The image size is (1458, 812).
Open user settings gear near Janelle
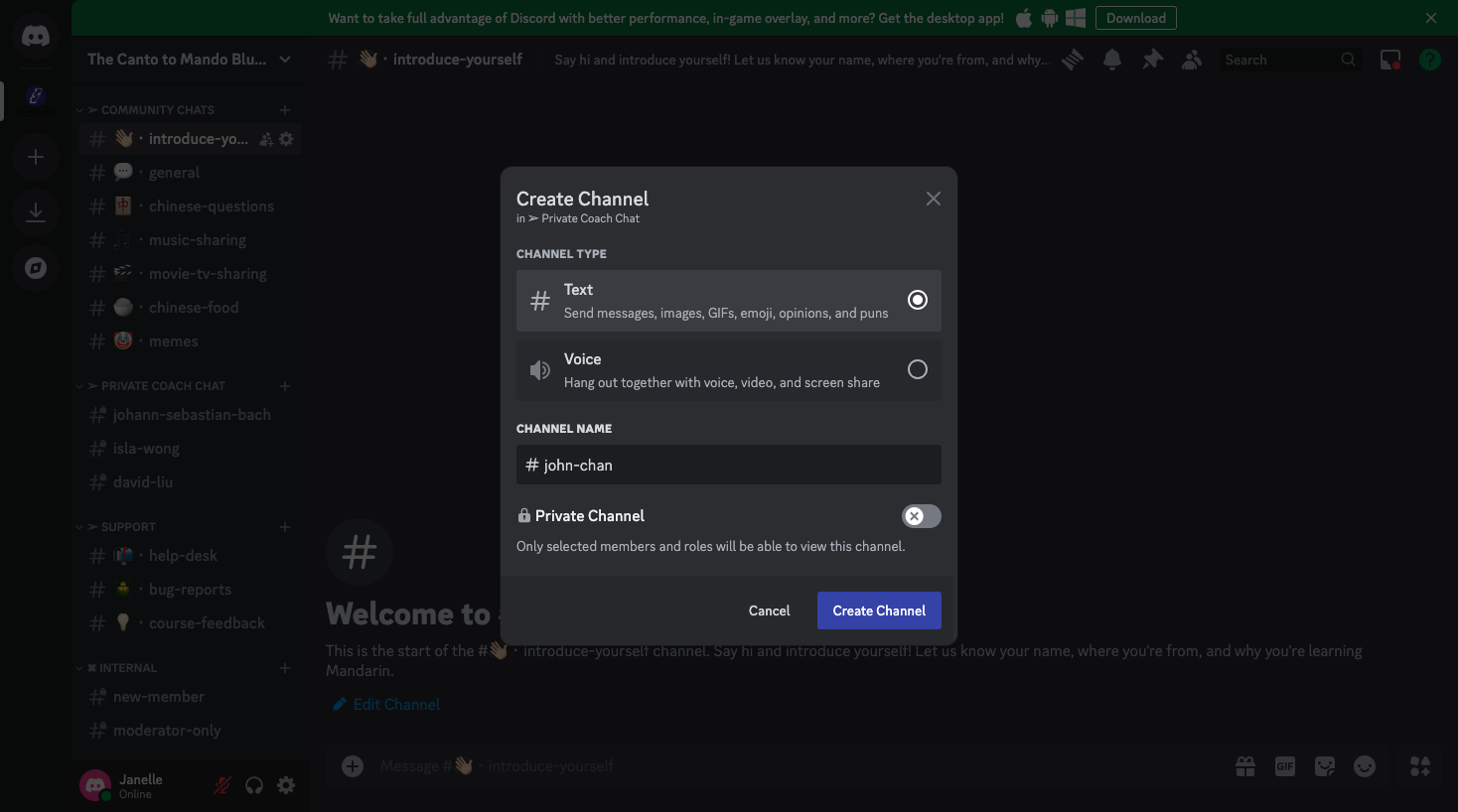coord(286,785)
